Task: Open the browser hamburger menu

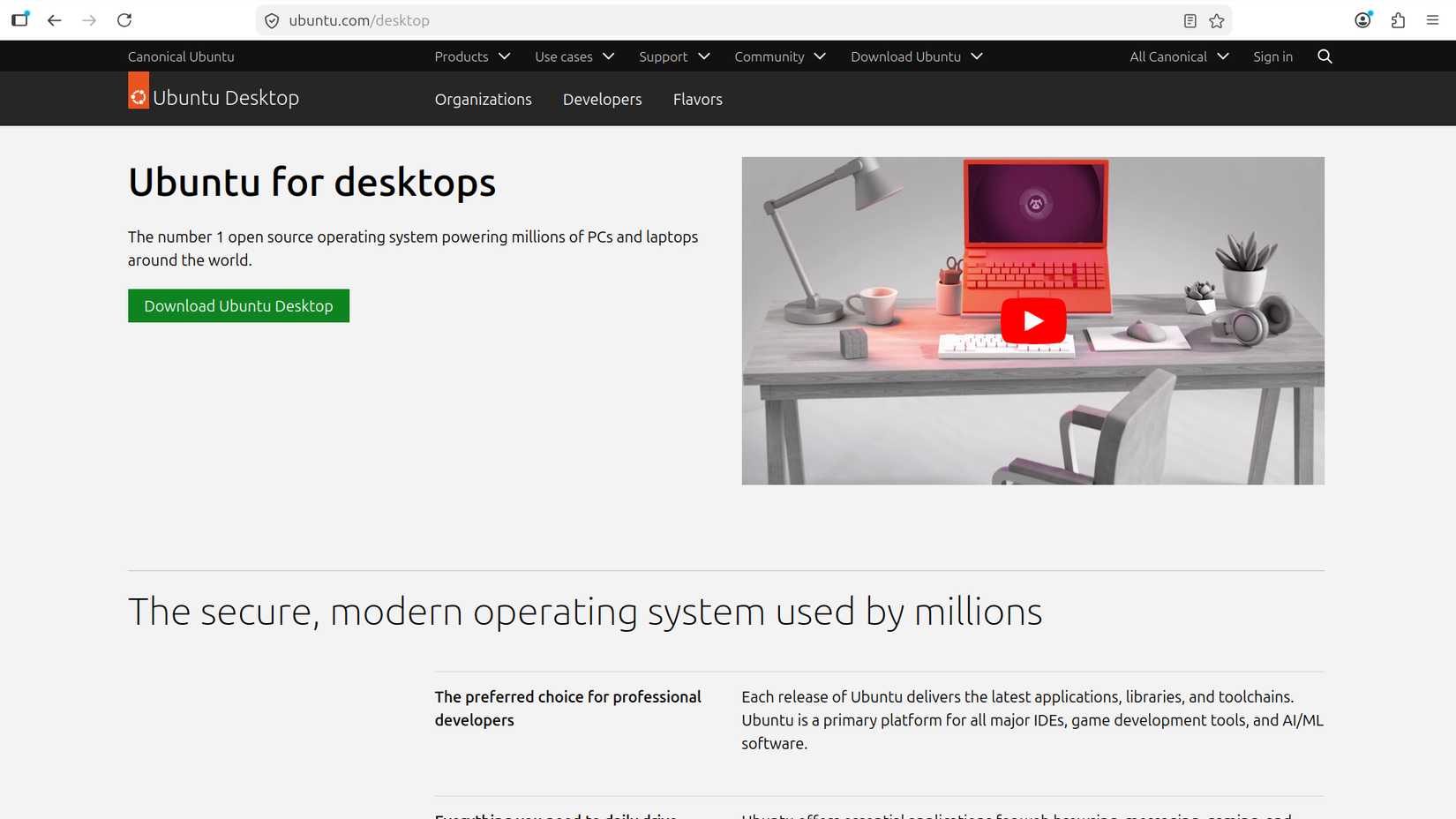Action: click(1433, 20)
